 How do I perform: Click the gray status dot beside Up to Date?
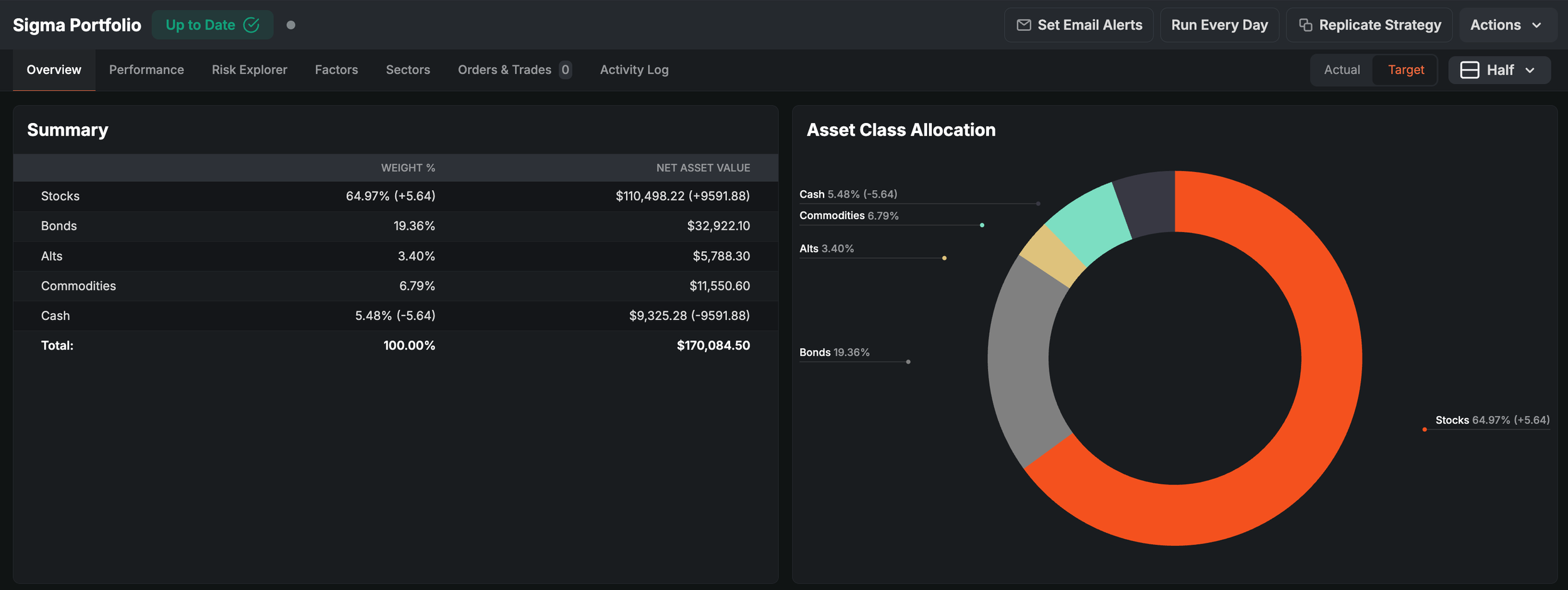(291, 25)
